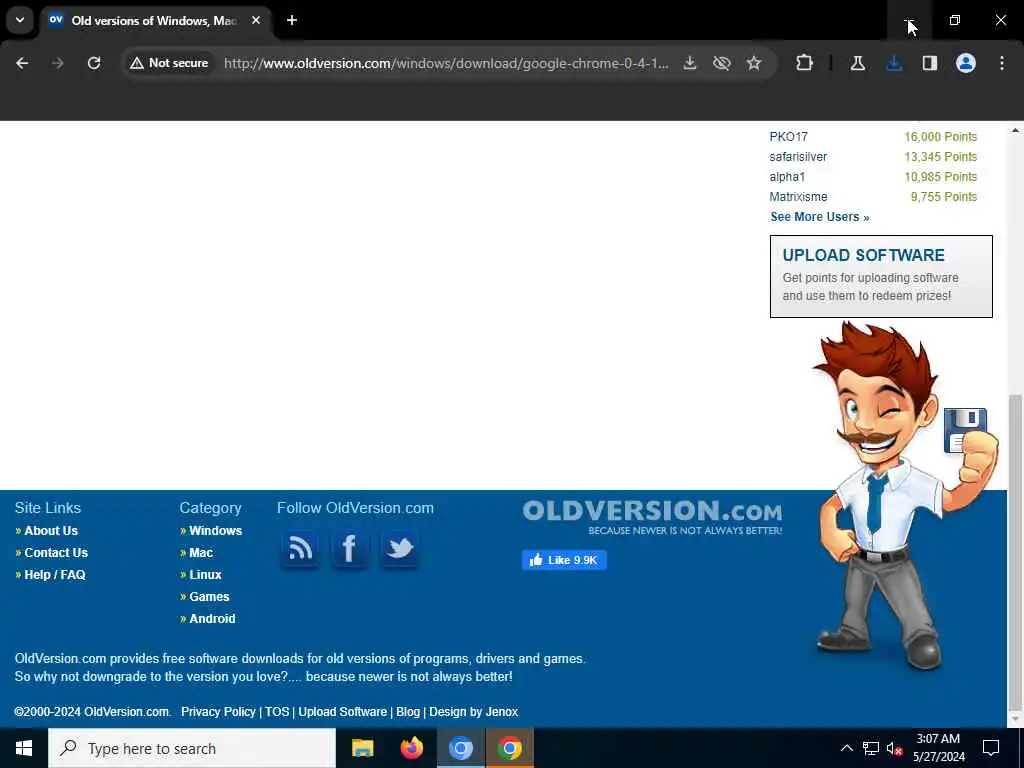Click the muted volume tray icon
The width and height of the screenshot is (1024, 768).
pyautogui.click(x=895, y=748)
